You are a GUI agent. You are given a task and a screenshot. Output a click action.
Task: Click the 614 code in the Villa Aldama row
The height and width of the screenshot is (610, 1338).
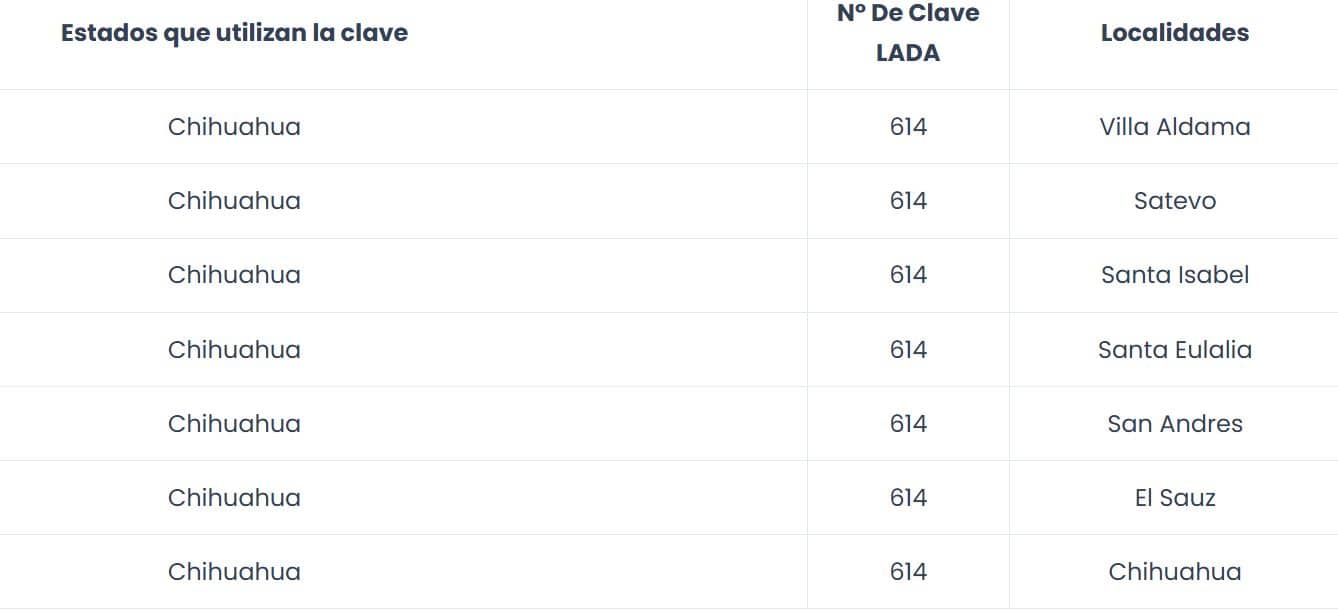tap(908, 127)
